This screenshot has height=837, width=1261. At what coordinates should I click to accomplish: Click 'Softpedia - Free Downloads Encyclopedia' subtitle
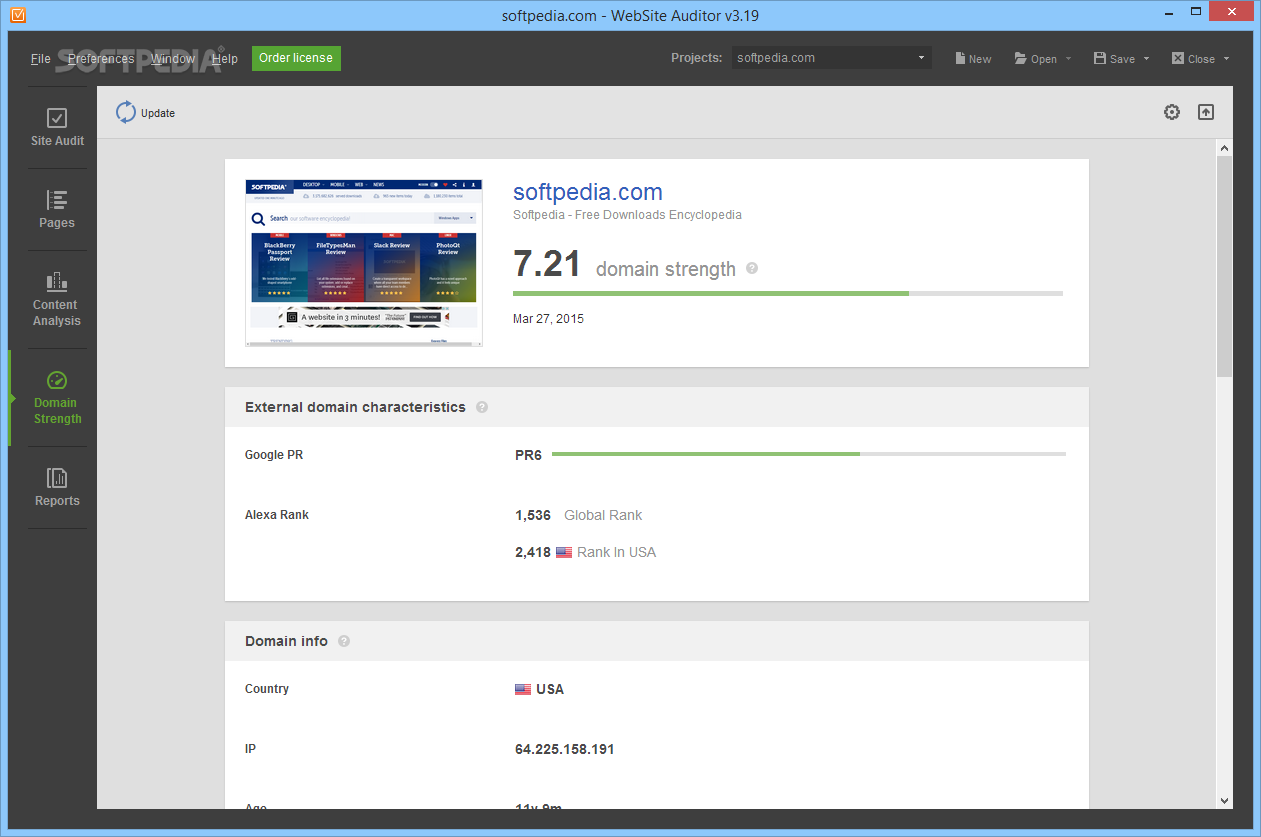pyautogui.click(x=627, y=215)
